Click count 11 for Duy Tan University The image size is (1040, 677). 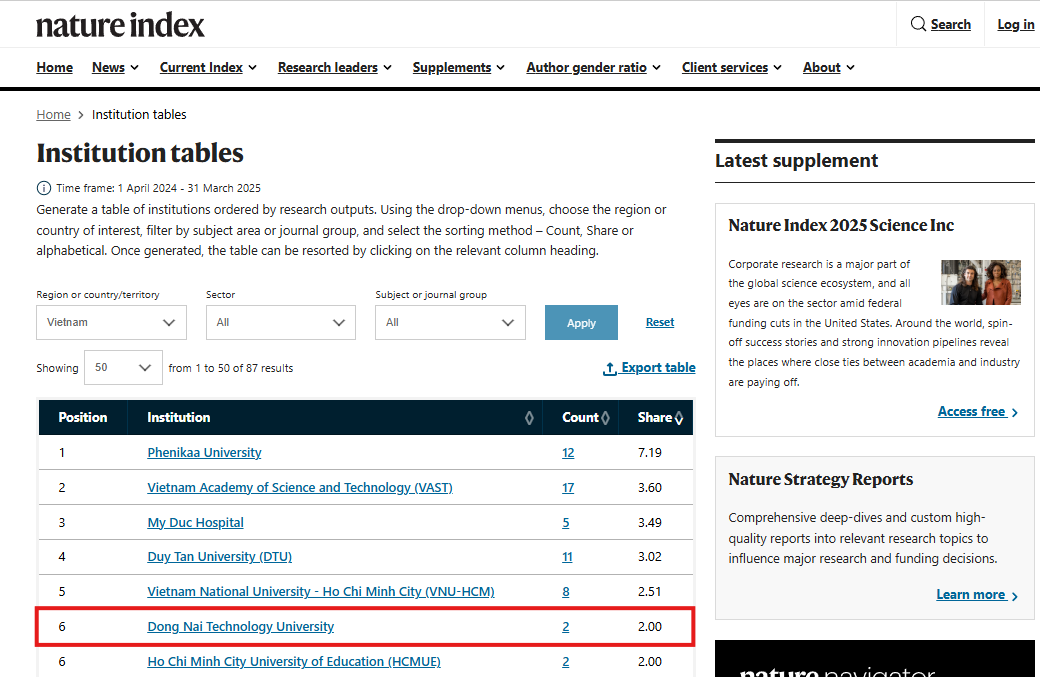click(567, 557)
